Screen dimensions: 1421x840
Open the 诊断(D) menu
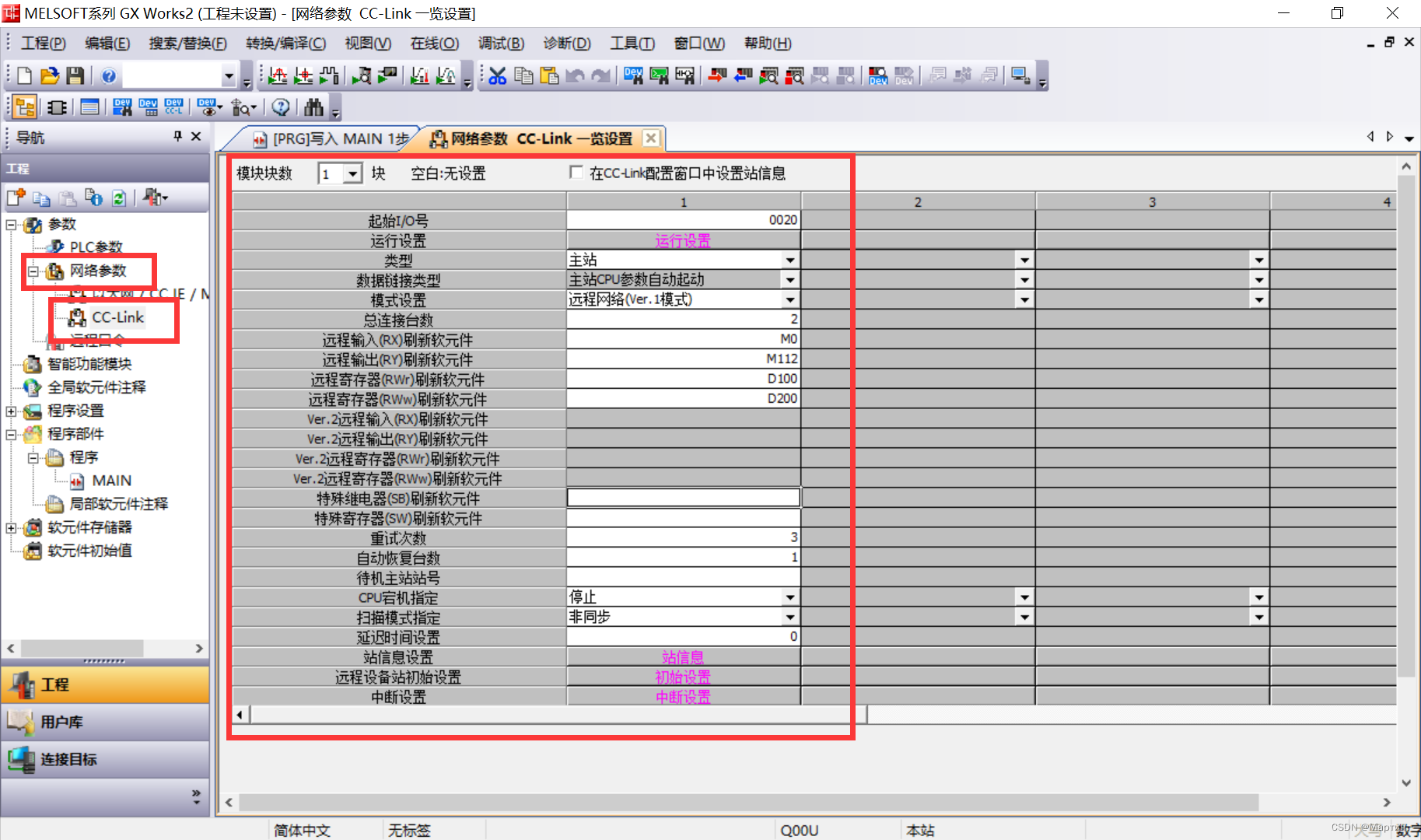(x=567, y=44)
